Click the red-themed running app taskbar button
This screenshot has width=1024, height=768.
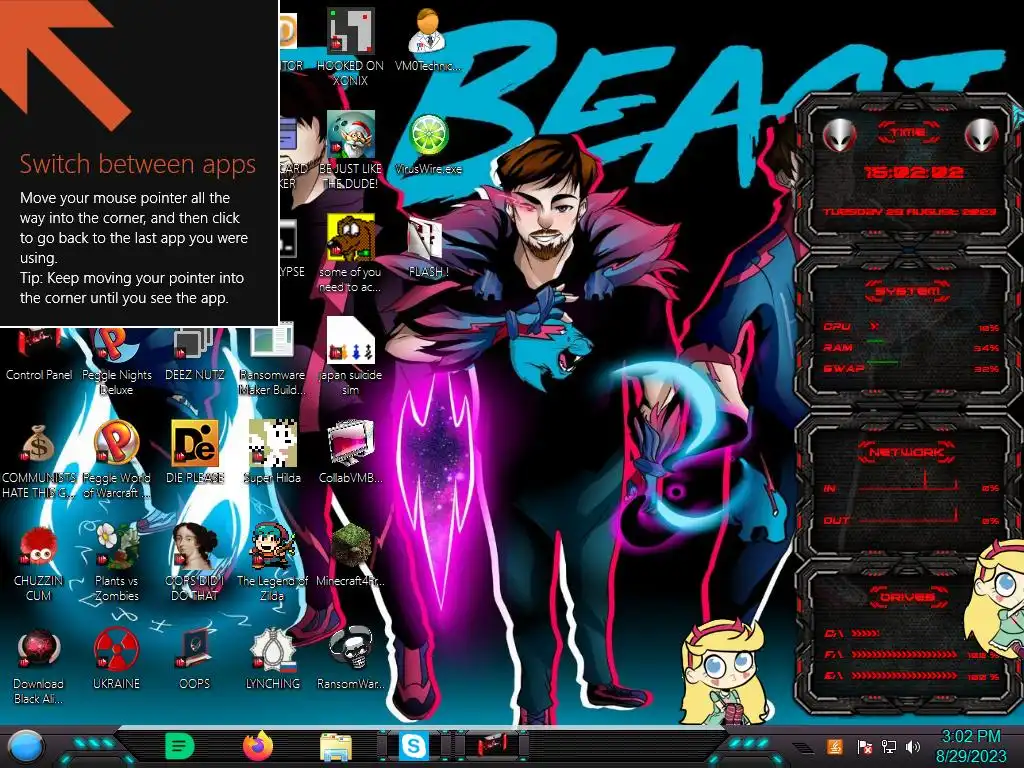pos(492,746)
